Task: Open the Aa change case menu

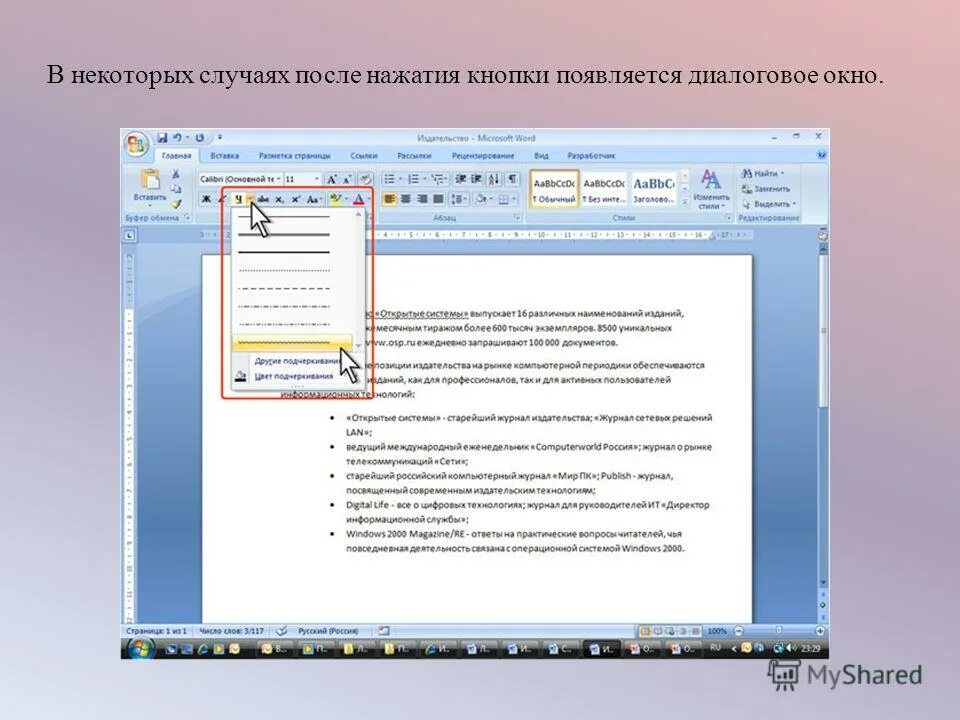Action: pos(313,199)
